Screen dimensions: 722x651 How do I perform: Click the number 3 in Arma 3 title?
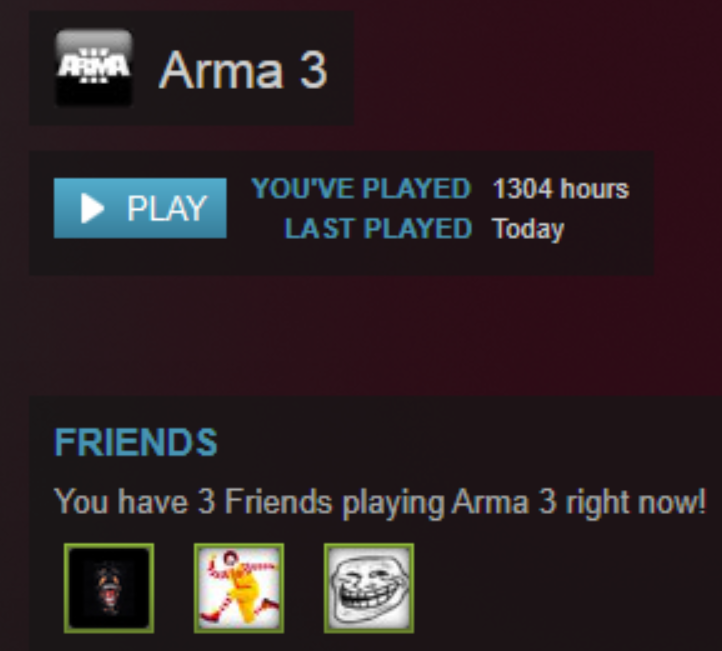[314, 70]
